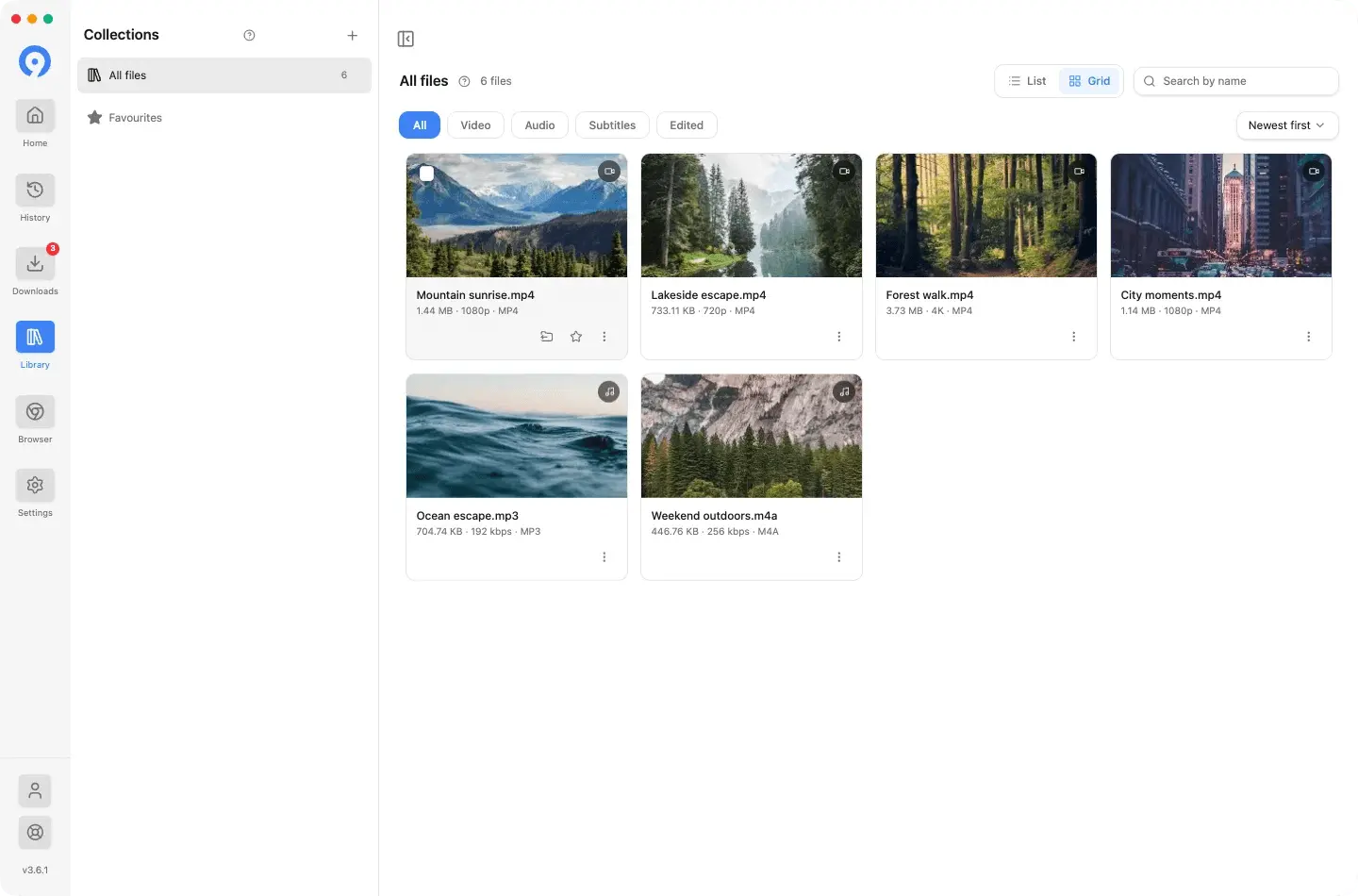Open more options for Lakeside escape.mp4

(x=839, y=337)
